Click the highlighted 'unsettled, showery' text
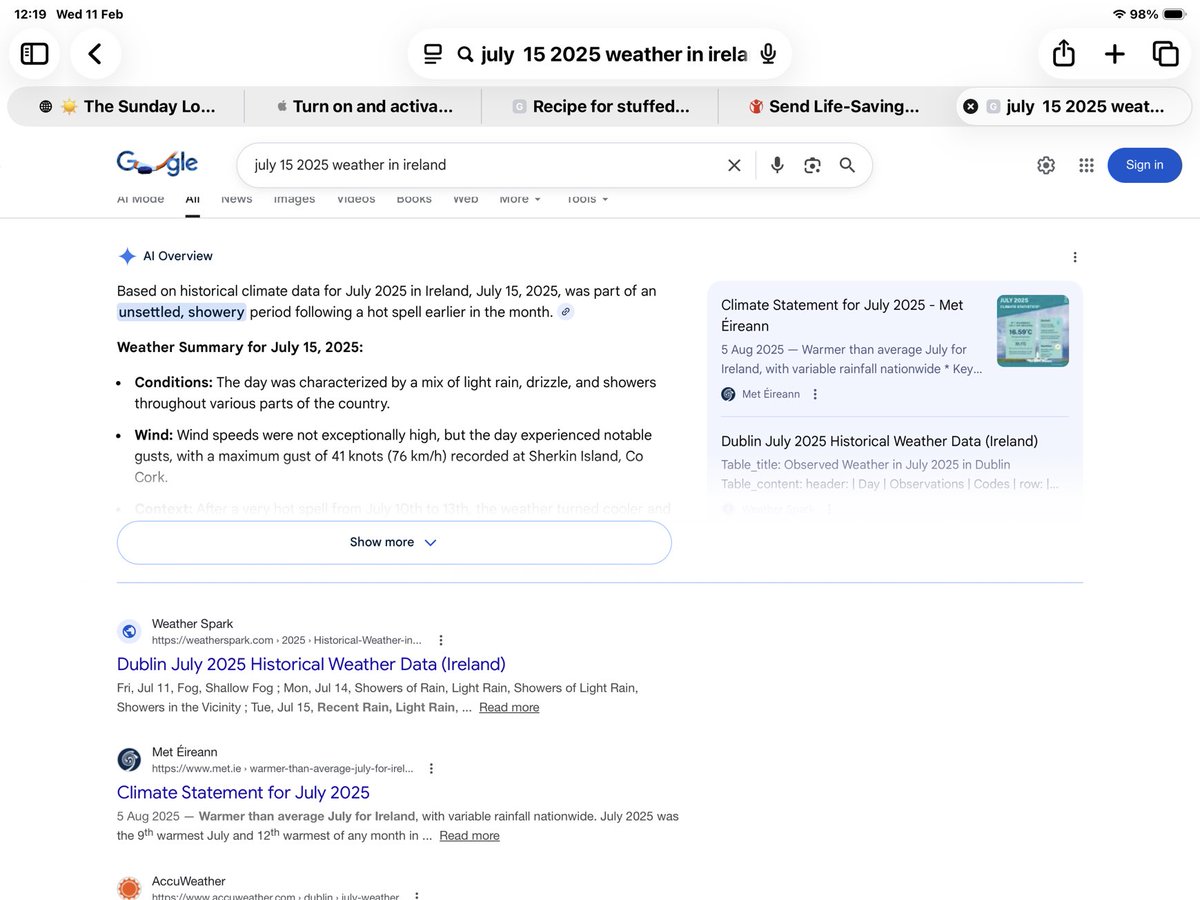Image resolution: width=1200 pixels, height=900 pixels. [x=181, y=312]
